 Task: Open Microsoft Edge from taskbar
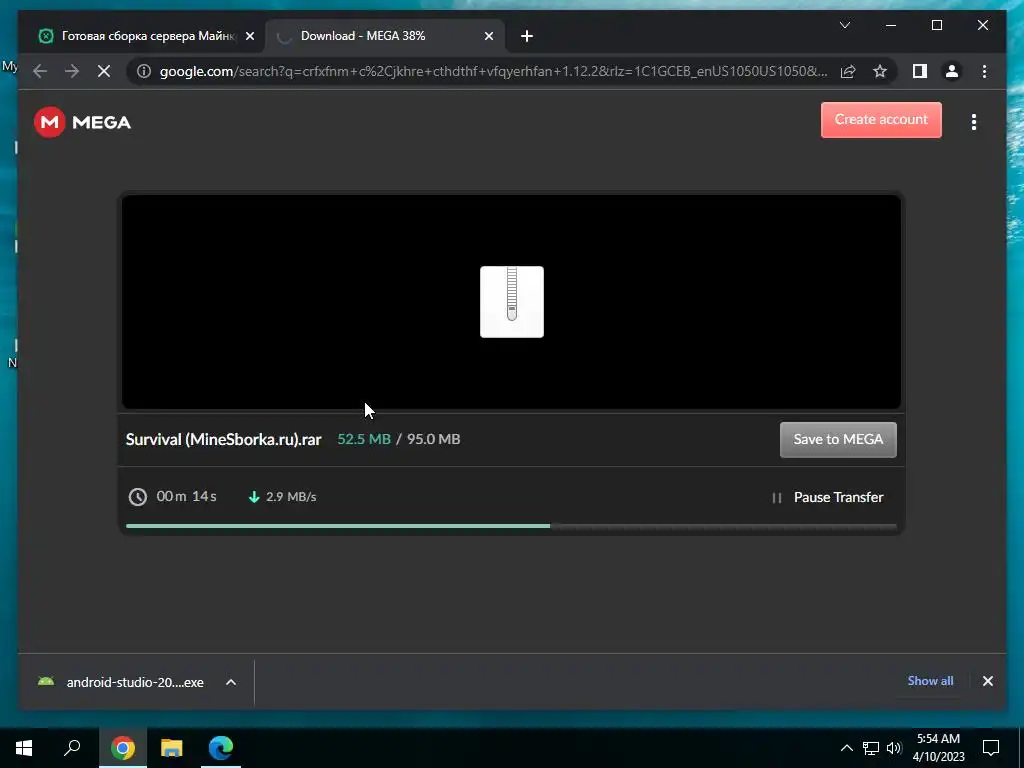tap(221, 748)
